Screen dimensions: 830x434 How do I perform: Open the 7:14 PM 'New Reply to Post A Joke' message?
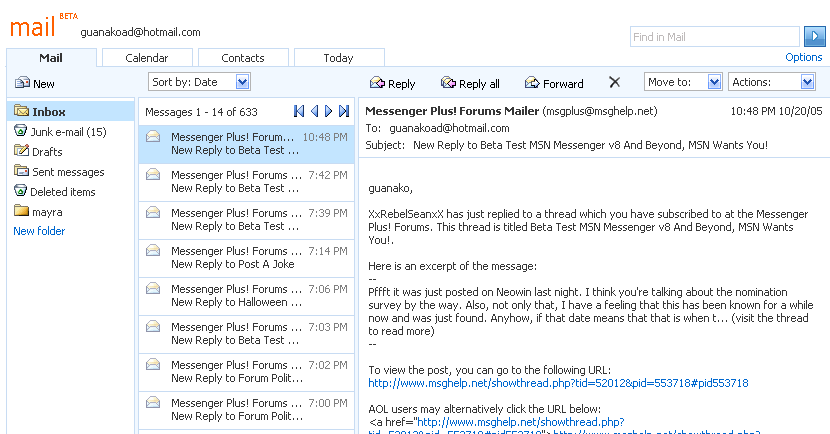(x=246, y=258)
